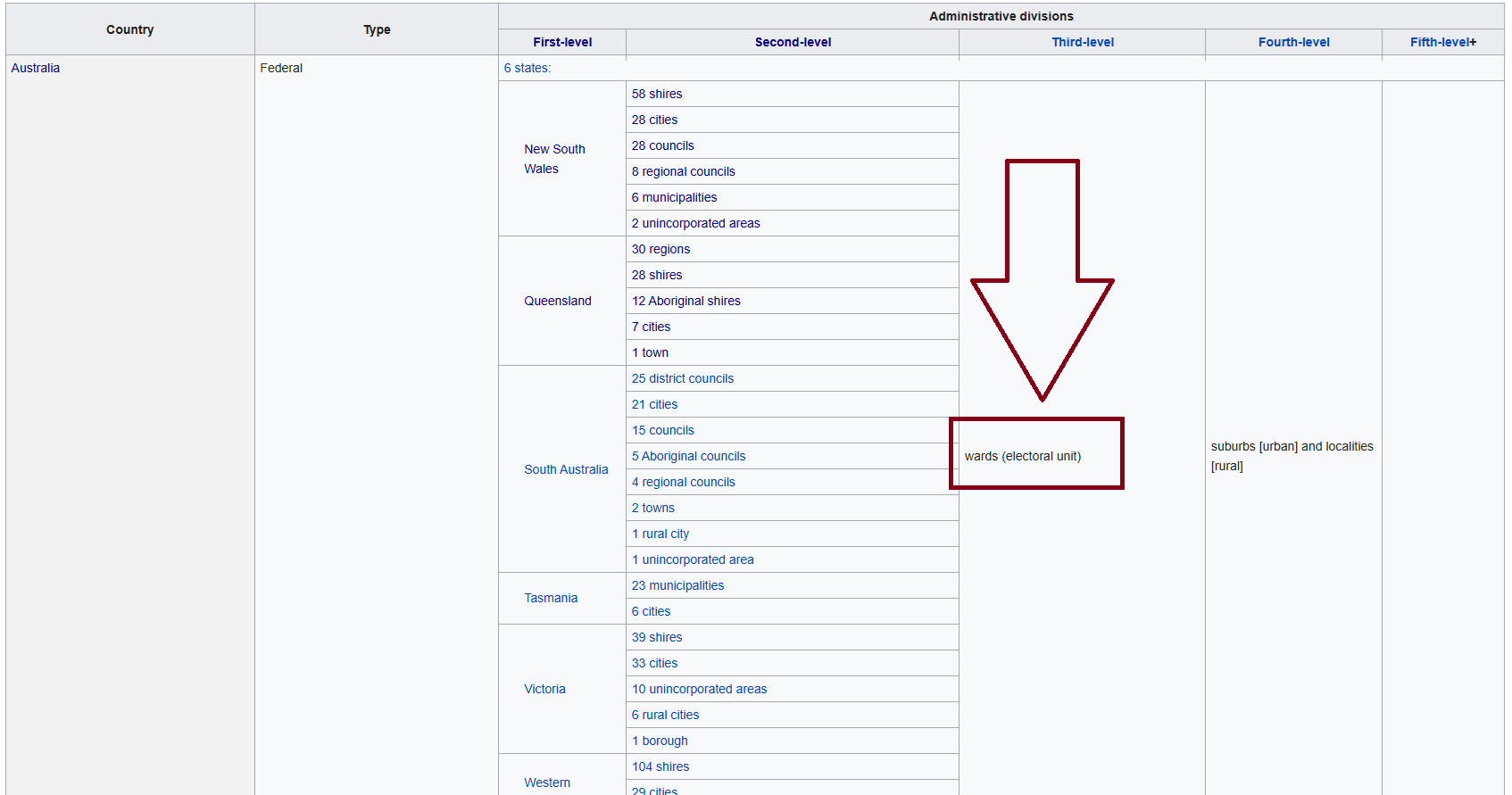The image size is (1512, 795).
Task: Click the '25 district councils' link
Action: coord(683,378)
